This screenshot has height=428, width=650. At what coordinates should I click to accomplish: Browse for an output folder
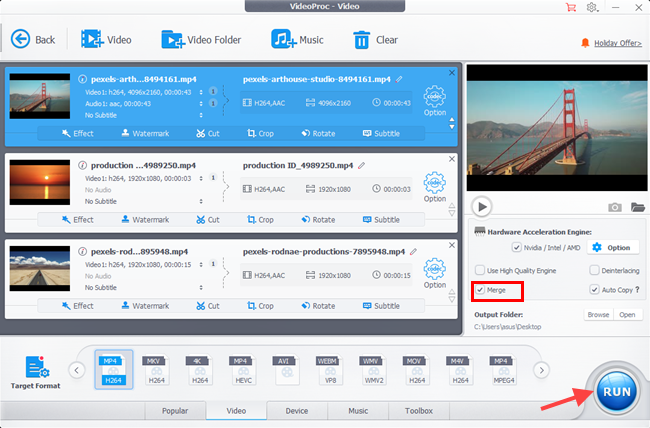coord(598,315)
